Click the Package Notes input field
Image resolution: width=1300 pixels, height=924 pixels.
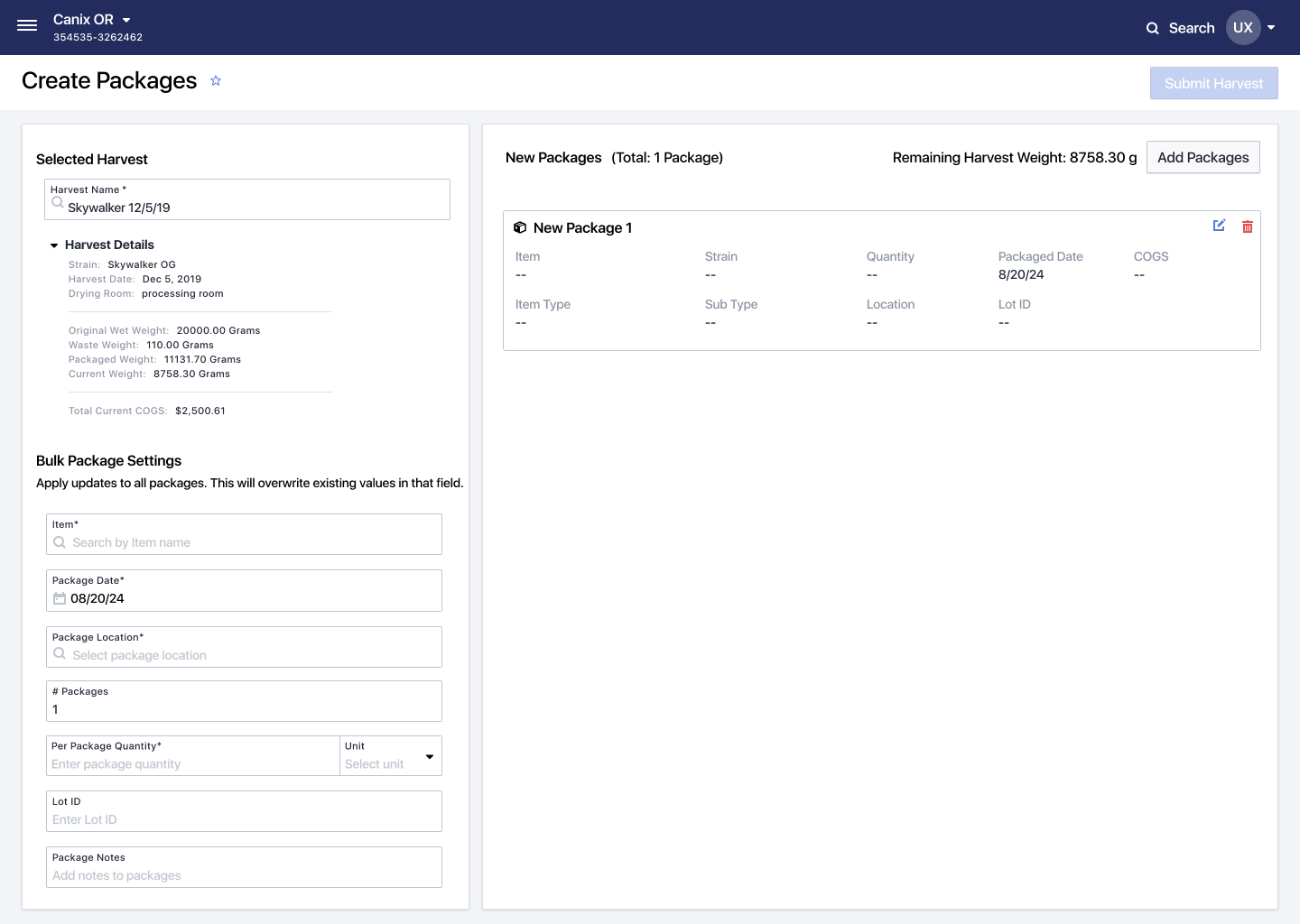click(244, 867)
